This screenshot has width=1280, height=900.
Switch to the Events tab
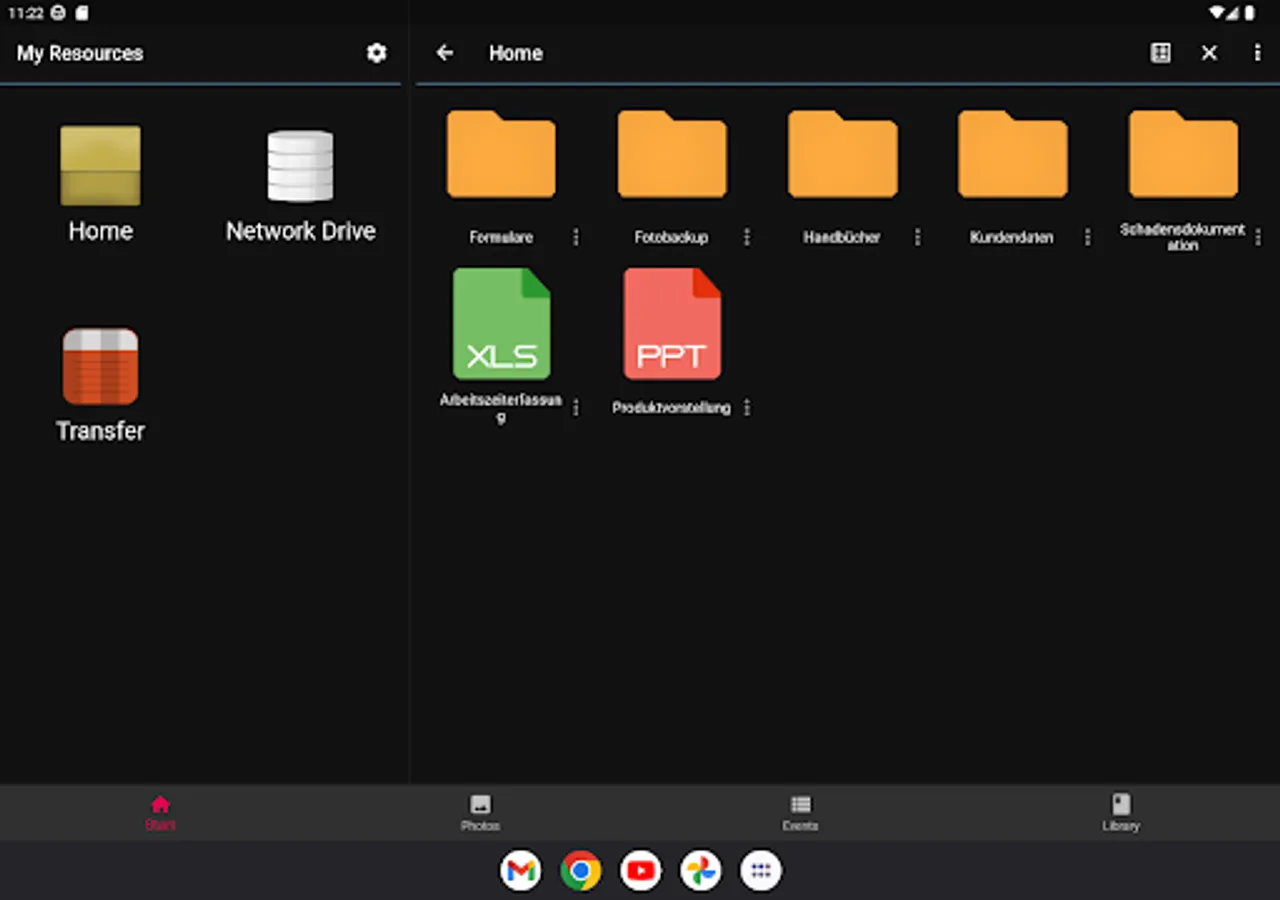coord(800,812)
